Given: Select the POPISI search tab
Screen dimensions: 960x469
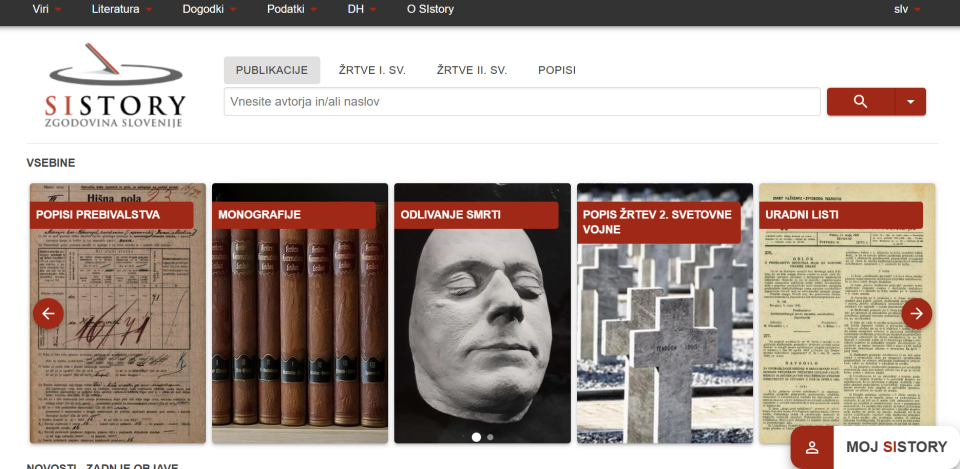Looking at the screenshot, I should 557,70.
